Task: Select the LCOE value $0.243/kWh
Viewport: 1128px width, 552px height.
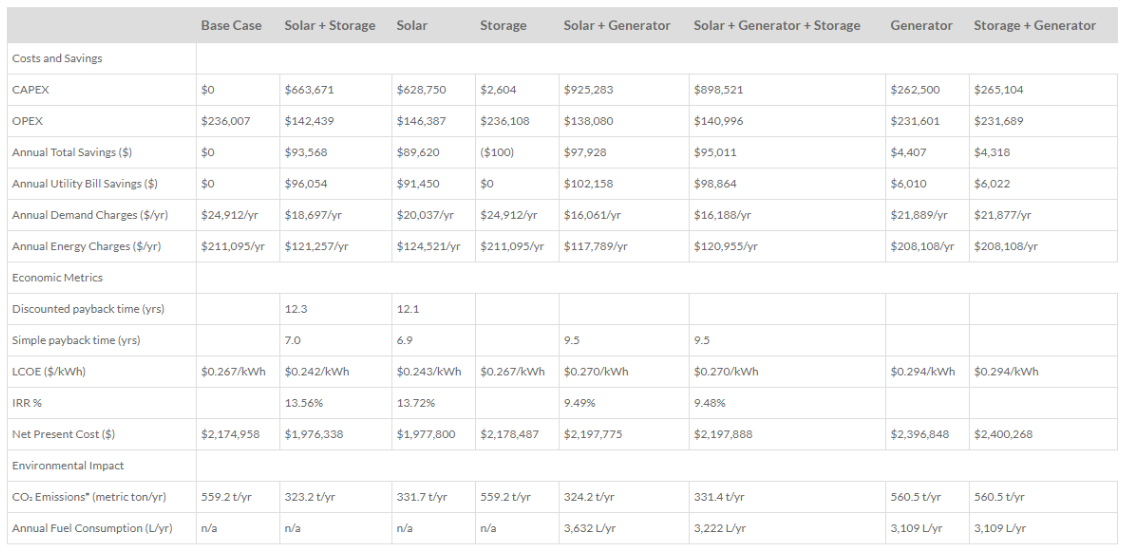Action: 429,371
